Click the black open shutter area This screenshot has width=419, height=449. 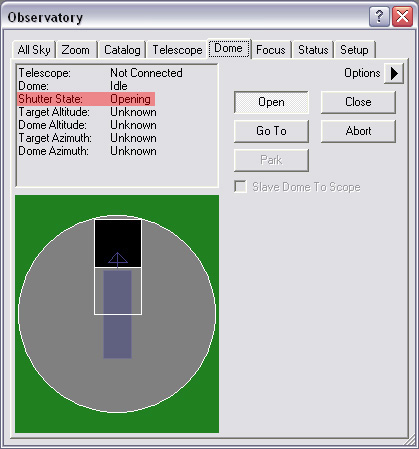tap(118, 243)
